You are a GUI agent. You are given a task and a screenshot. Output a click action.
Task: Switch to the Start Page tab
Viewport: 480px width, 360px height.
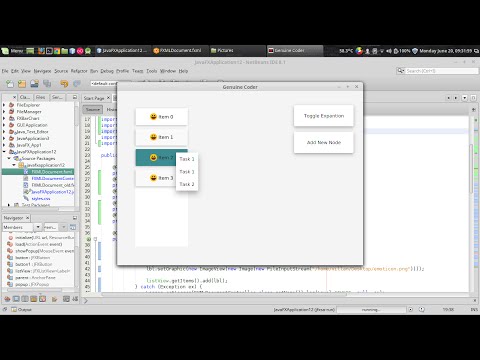click(x=94, y=98)
